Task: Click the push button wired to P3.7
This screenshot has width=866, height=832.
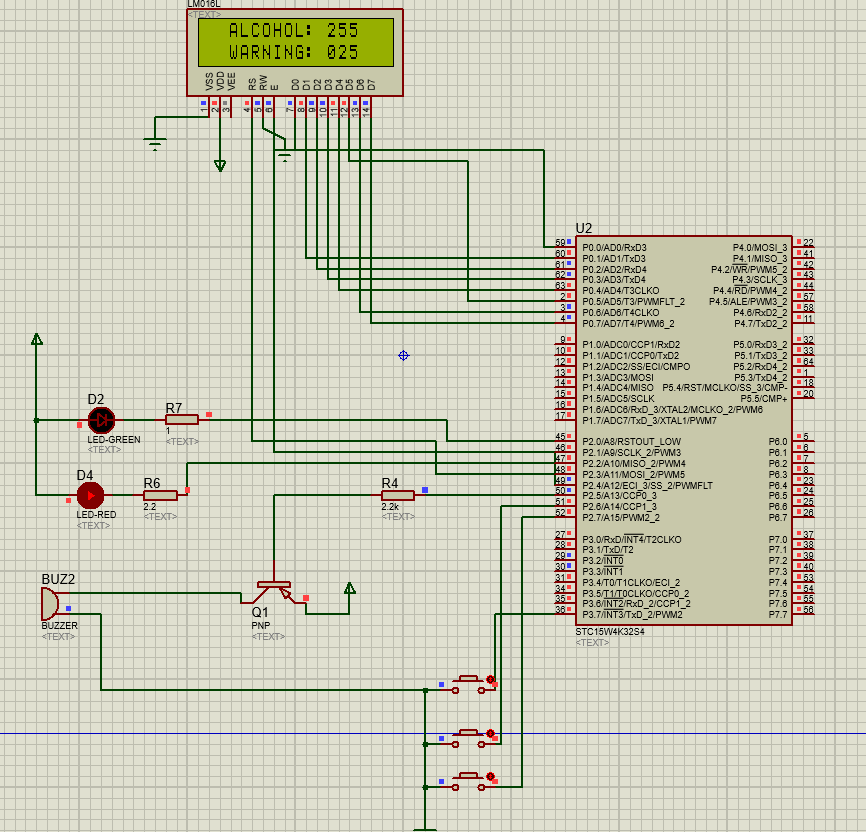Action: coord(468,684)
